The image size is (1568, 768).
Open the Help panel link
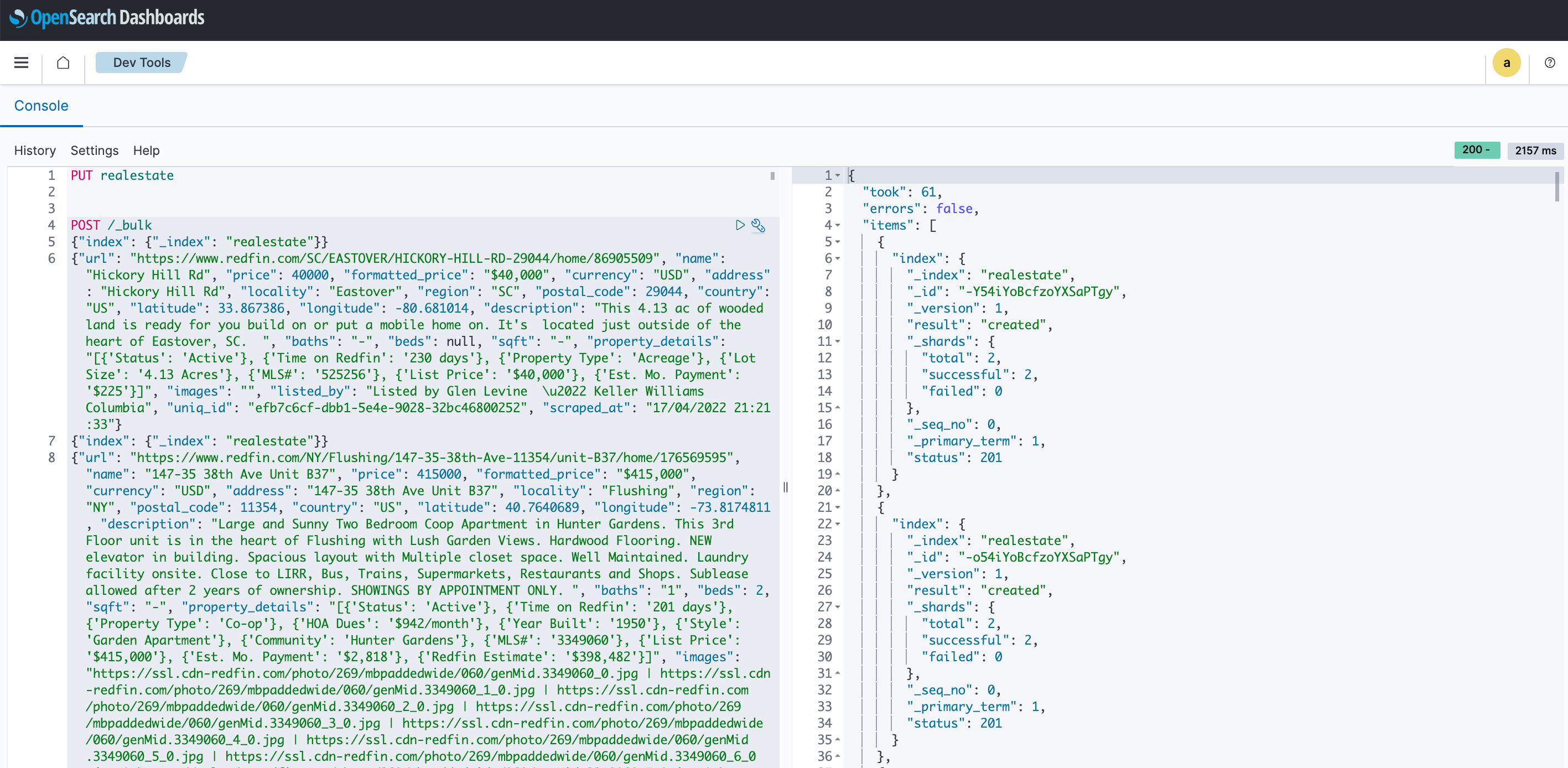pyautogui.click(x=146, y=151)
